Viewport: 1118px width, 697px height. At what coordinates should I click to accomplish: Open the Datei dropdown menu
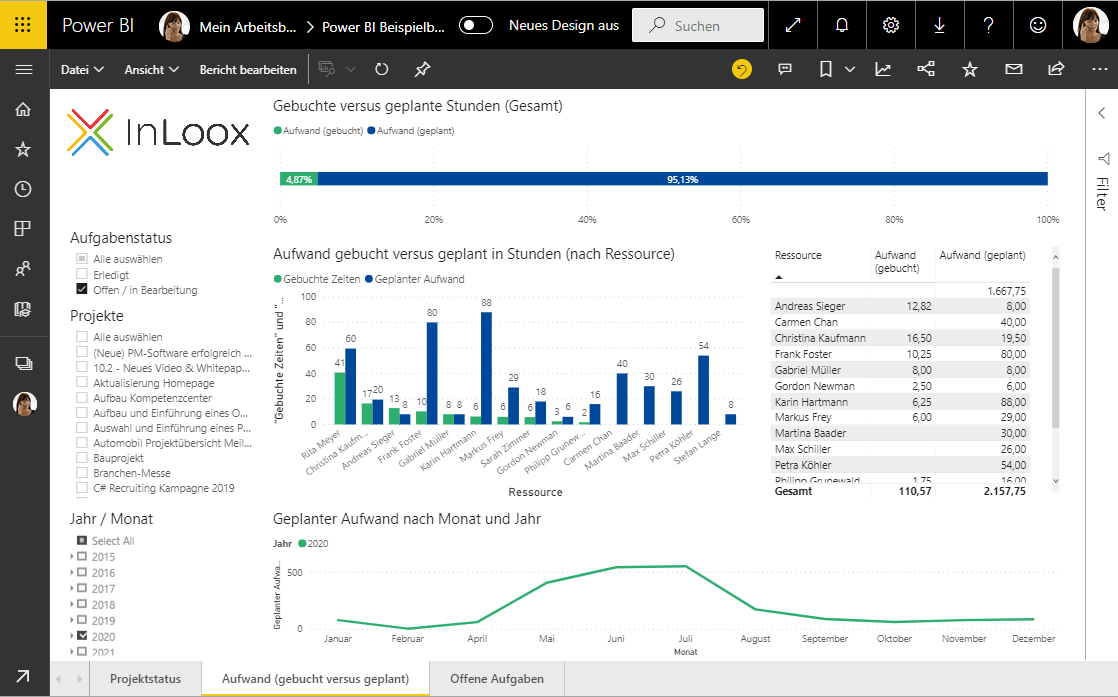tap(82, 69)
